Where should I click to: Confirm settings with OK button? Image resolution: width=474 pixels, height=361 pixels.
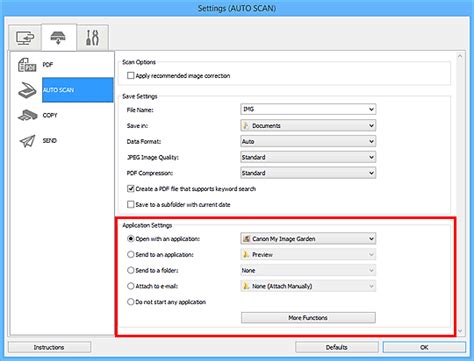click(x=424, y=347)
